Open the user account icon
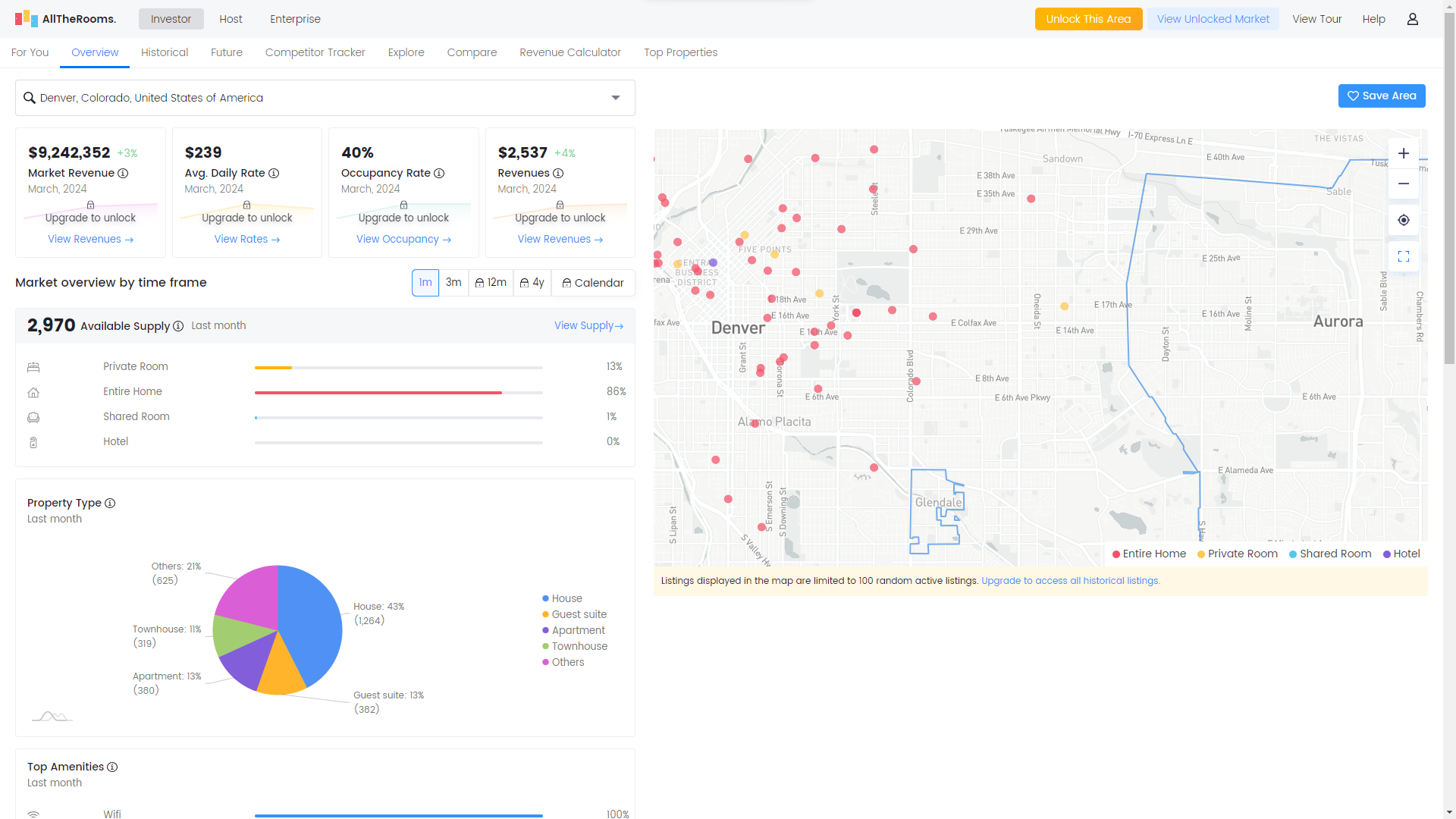Image resolution: width=1456 pixels, height=819 pixels. tap(1412, 19)
